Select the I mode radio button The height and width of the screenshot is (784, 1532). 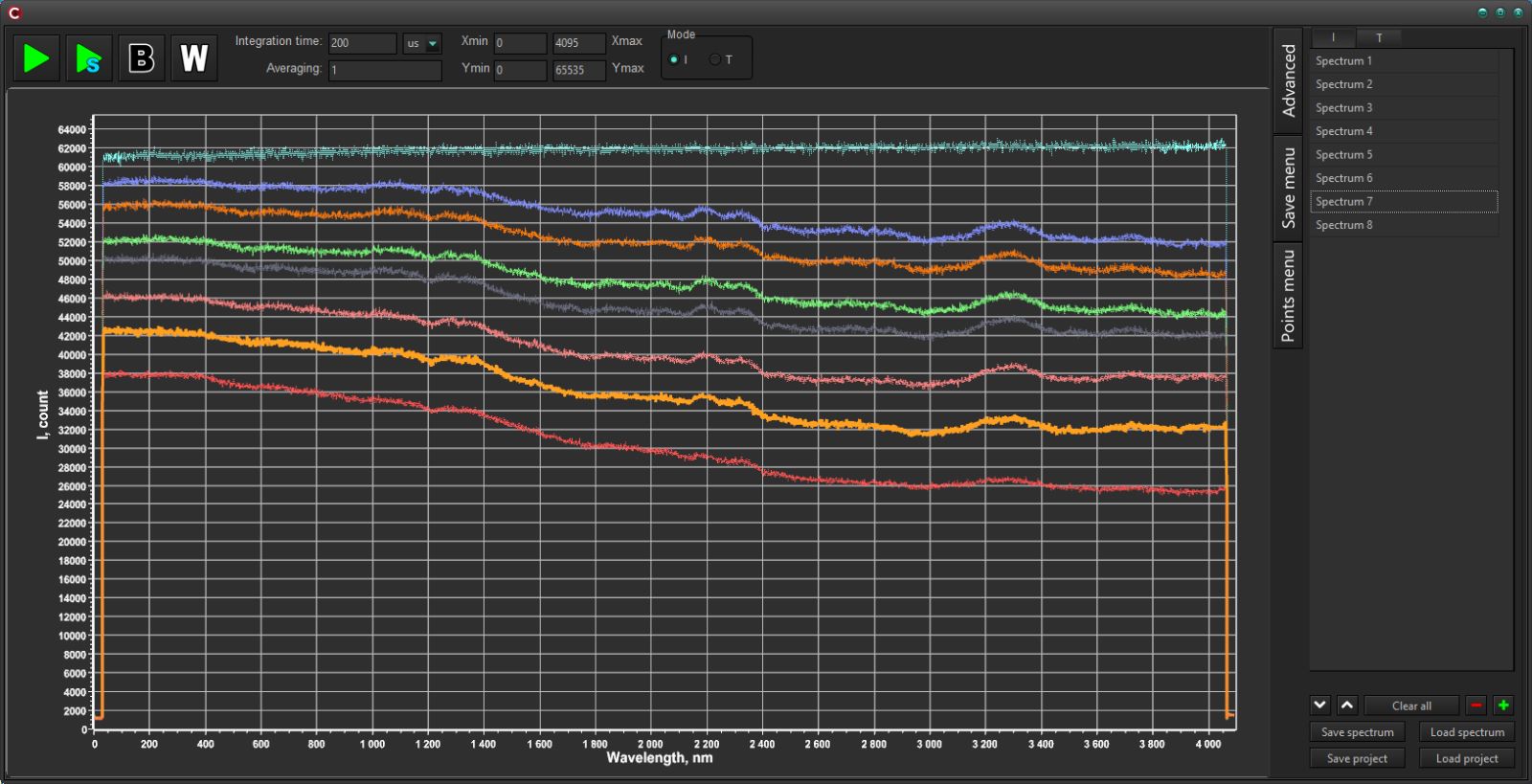[674, 59]
